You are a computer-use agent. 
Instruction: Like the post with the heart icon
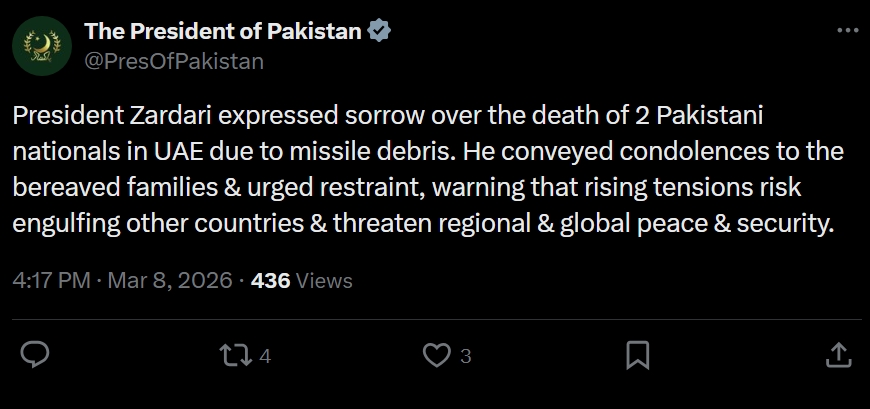[x=436, y=355]
